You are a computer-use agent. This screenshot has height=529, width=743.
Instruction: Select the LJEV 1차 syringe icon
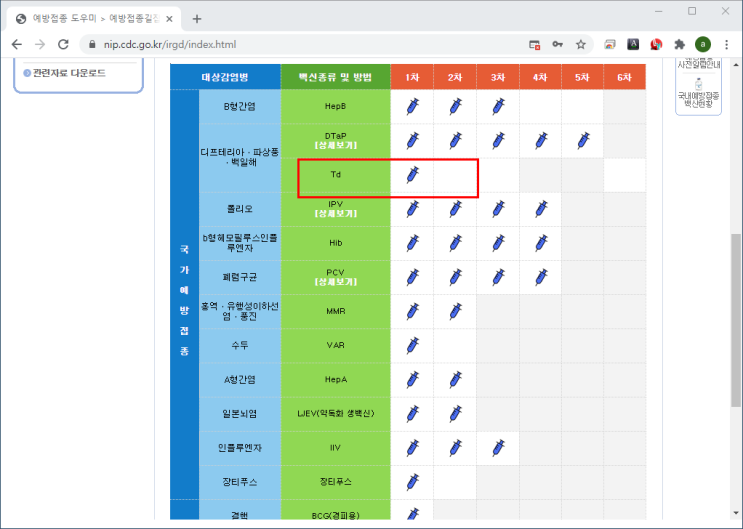(x=413, y=413)
